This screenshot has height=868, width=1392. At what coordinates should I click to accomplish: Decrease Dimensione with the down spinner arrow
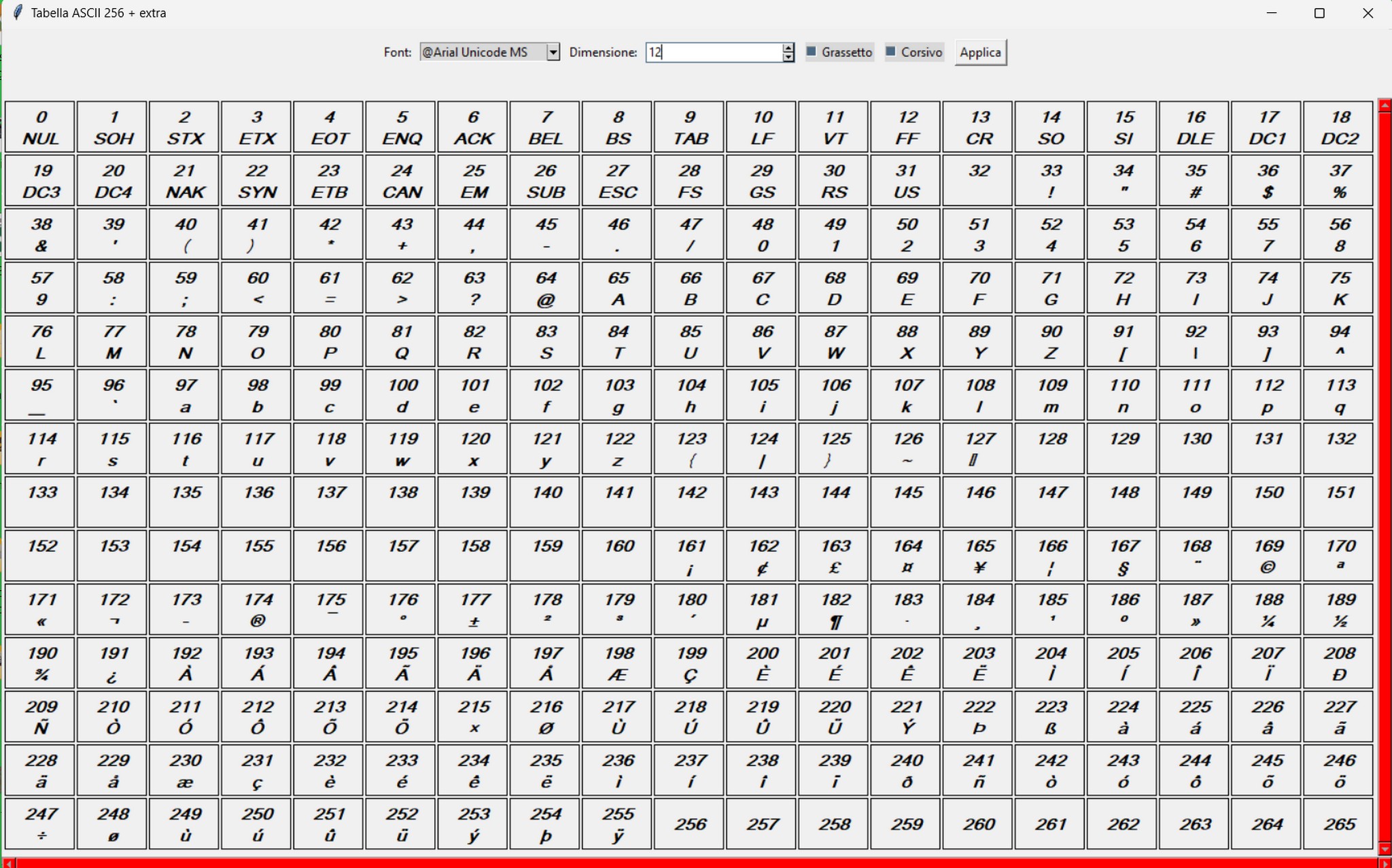click(x=788, y=57)
